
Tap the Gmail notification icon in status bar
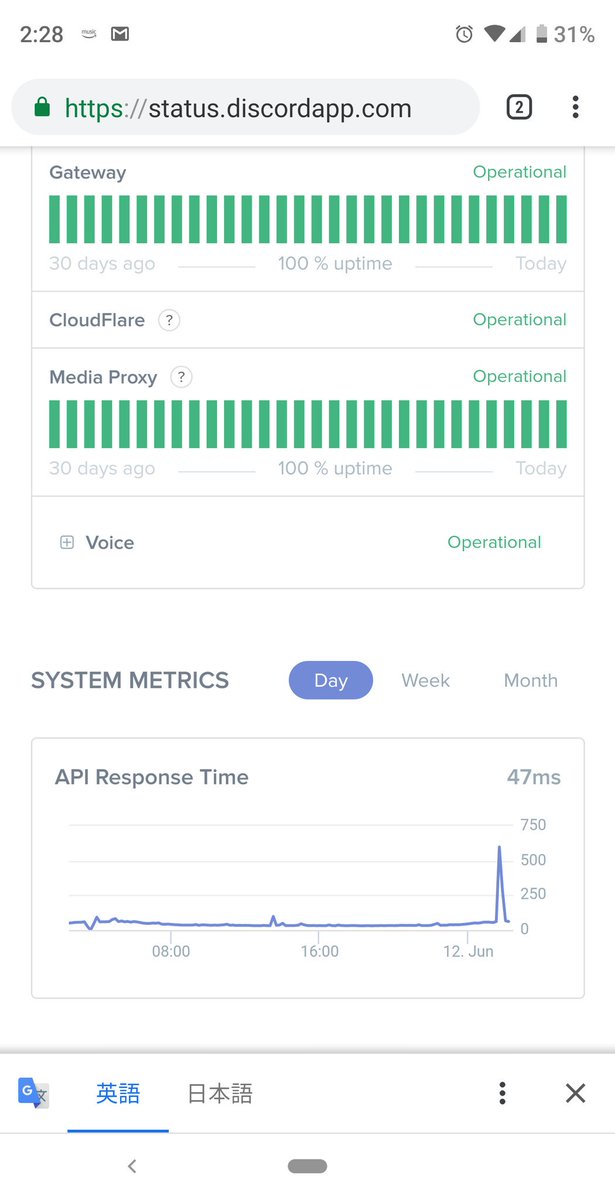coord(120,34)
